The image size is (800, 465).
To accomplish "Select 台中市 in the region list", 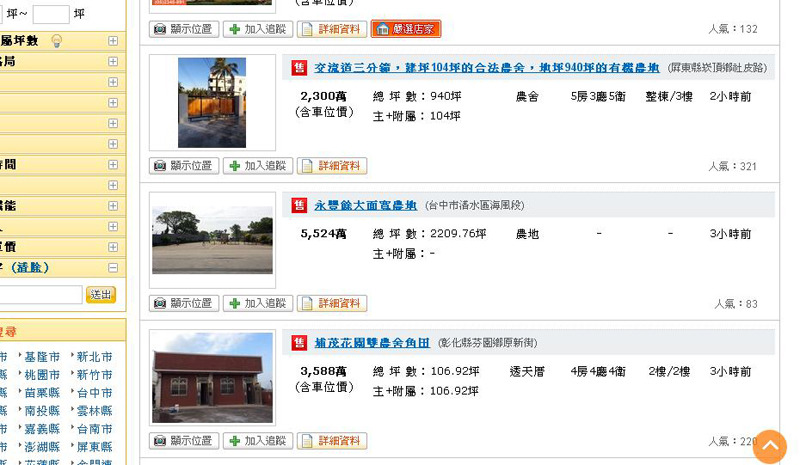I will point(94,393).
